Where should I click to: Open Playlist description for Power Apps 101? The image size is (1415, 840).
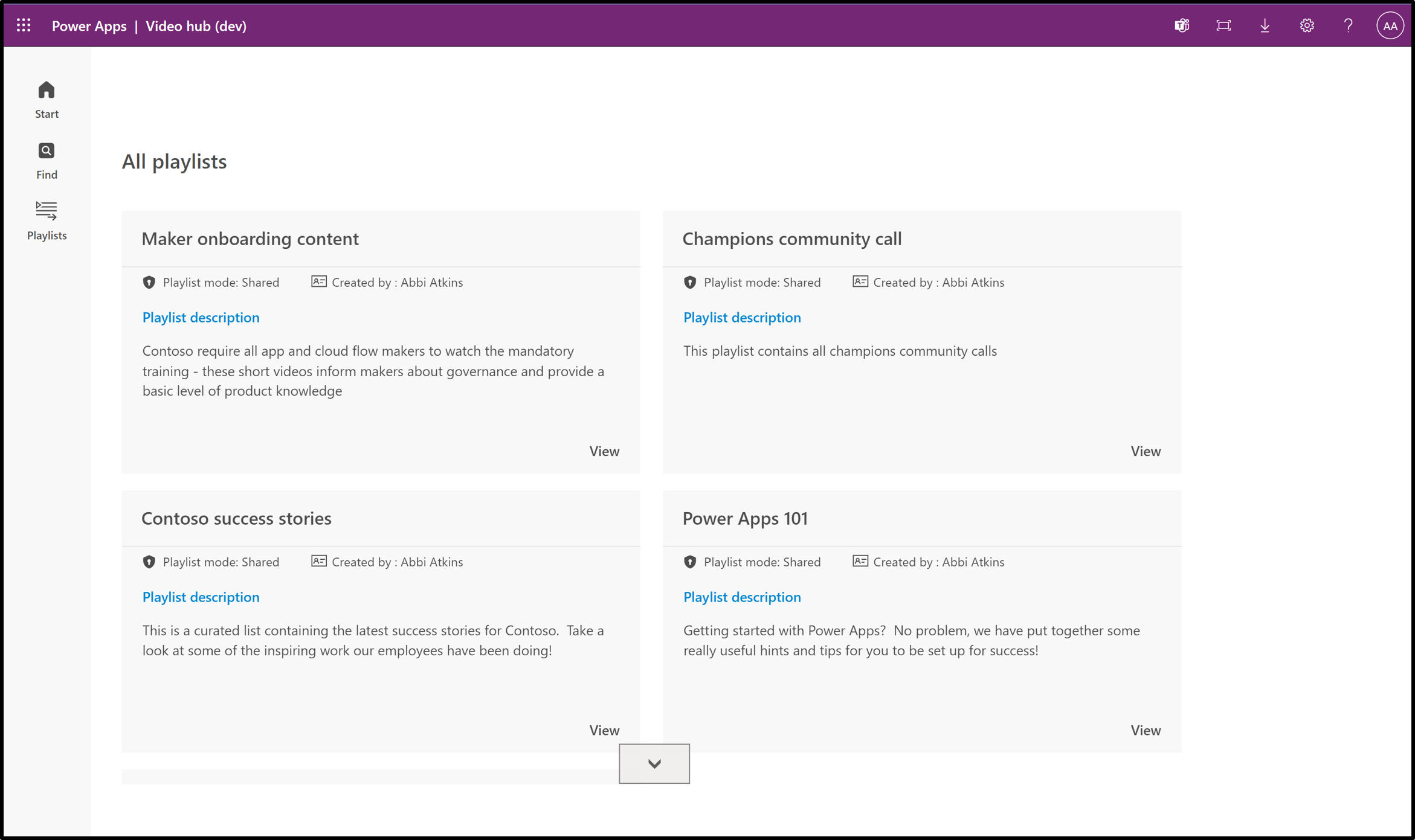tap(742, 597)
